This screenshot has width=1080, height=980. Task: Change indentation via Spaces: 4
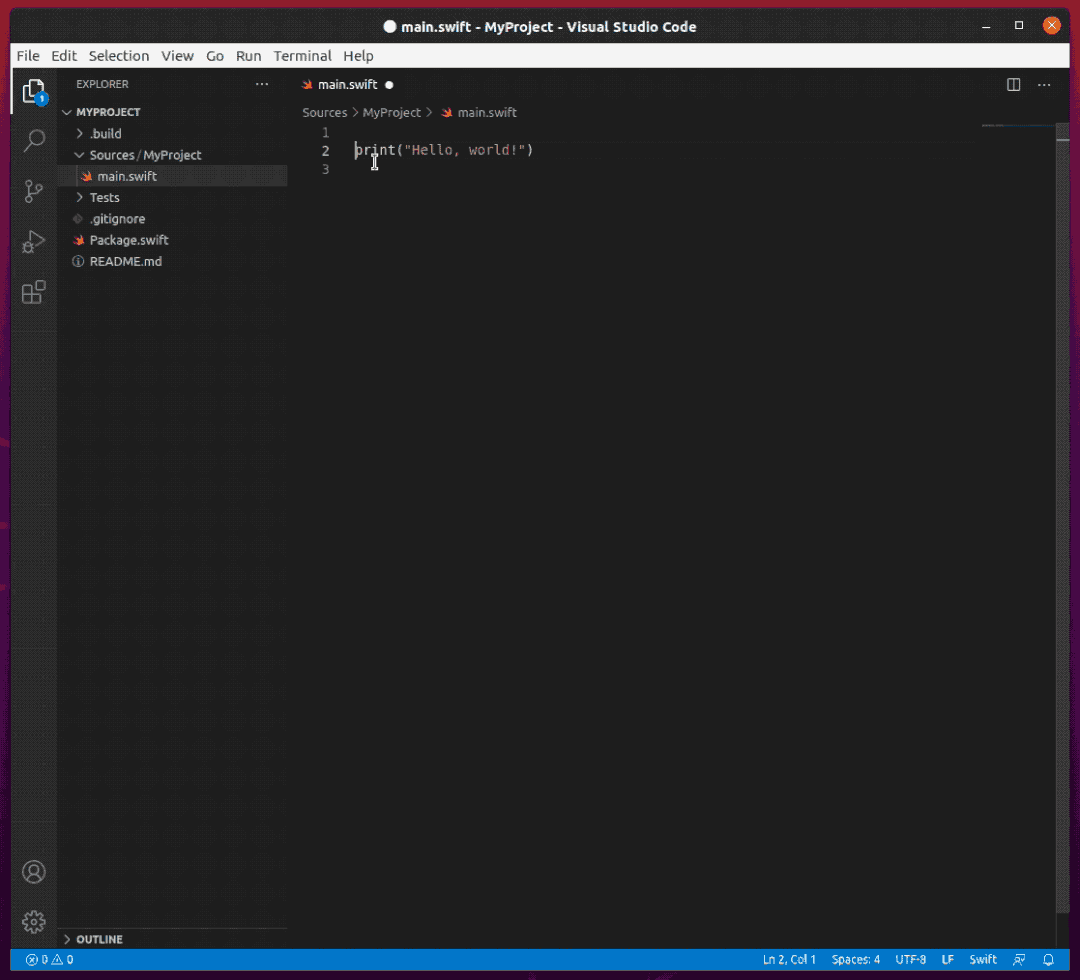(x=855, y=959)
